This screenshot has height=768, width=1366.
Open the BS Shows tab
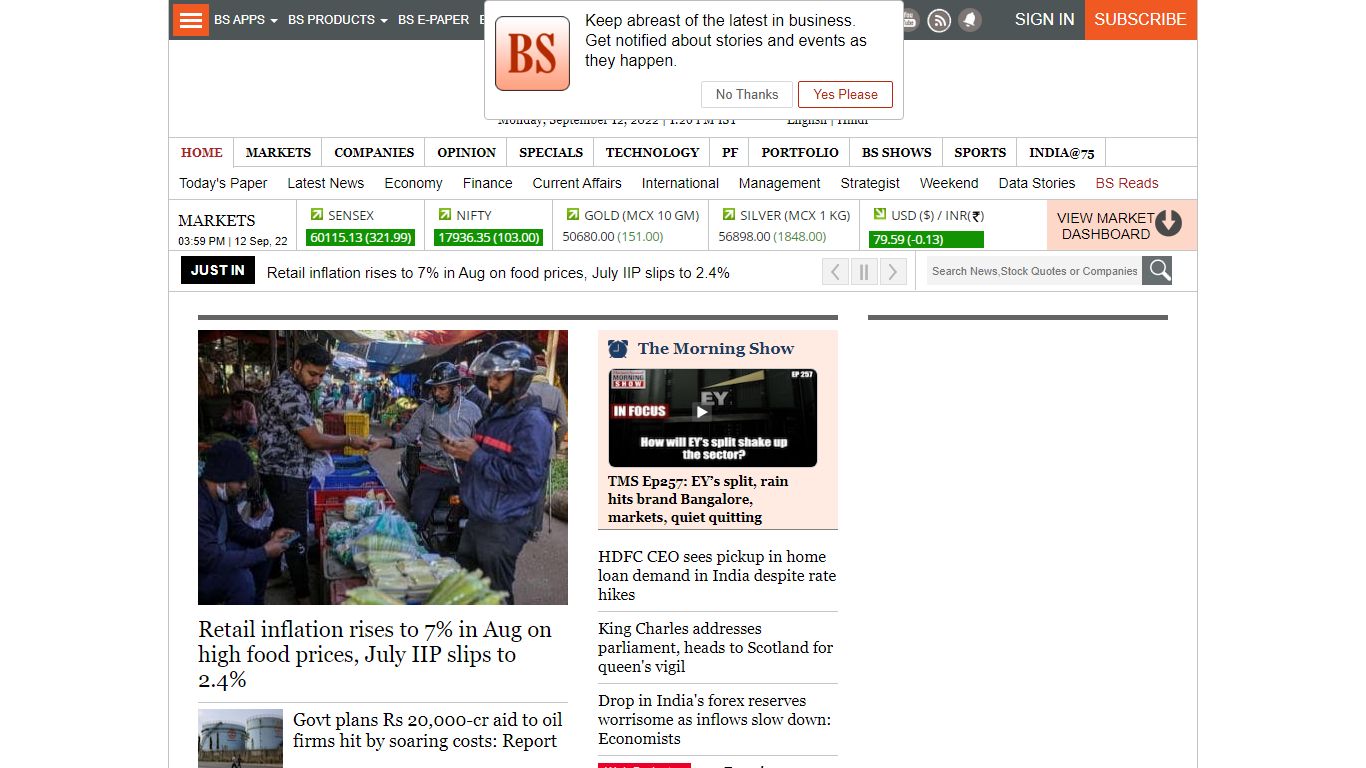coord(897,153)
